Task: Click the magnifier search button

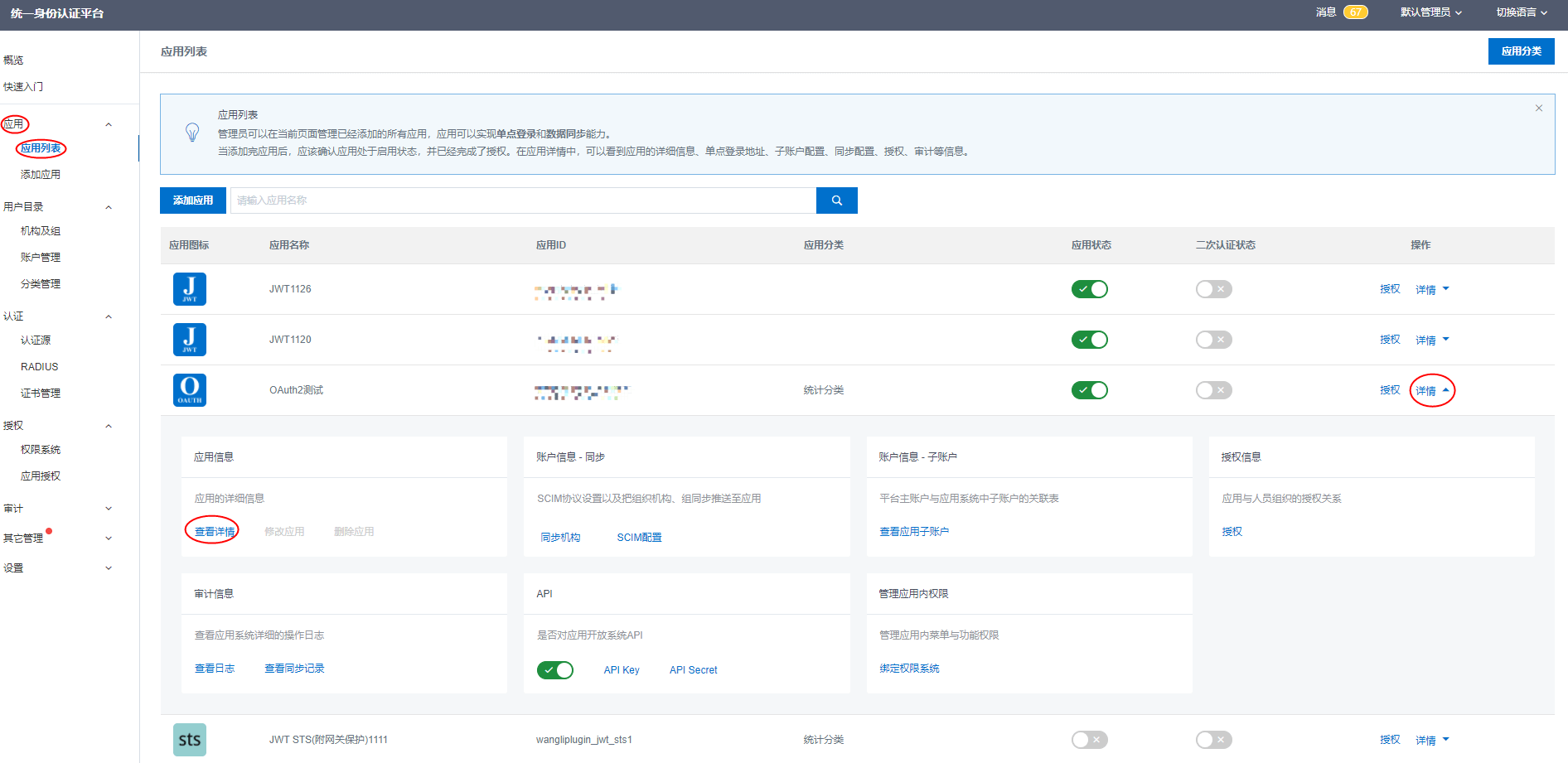Action: point(836,200)
